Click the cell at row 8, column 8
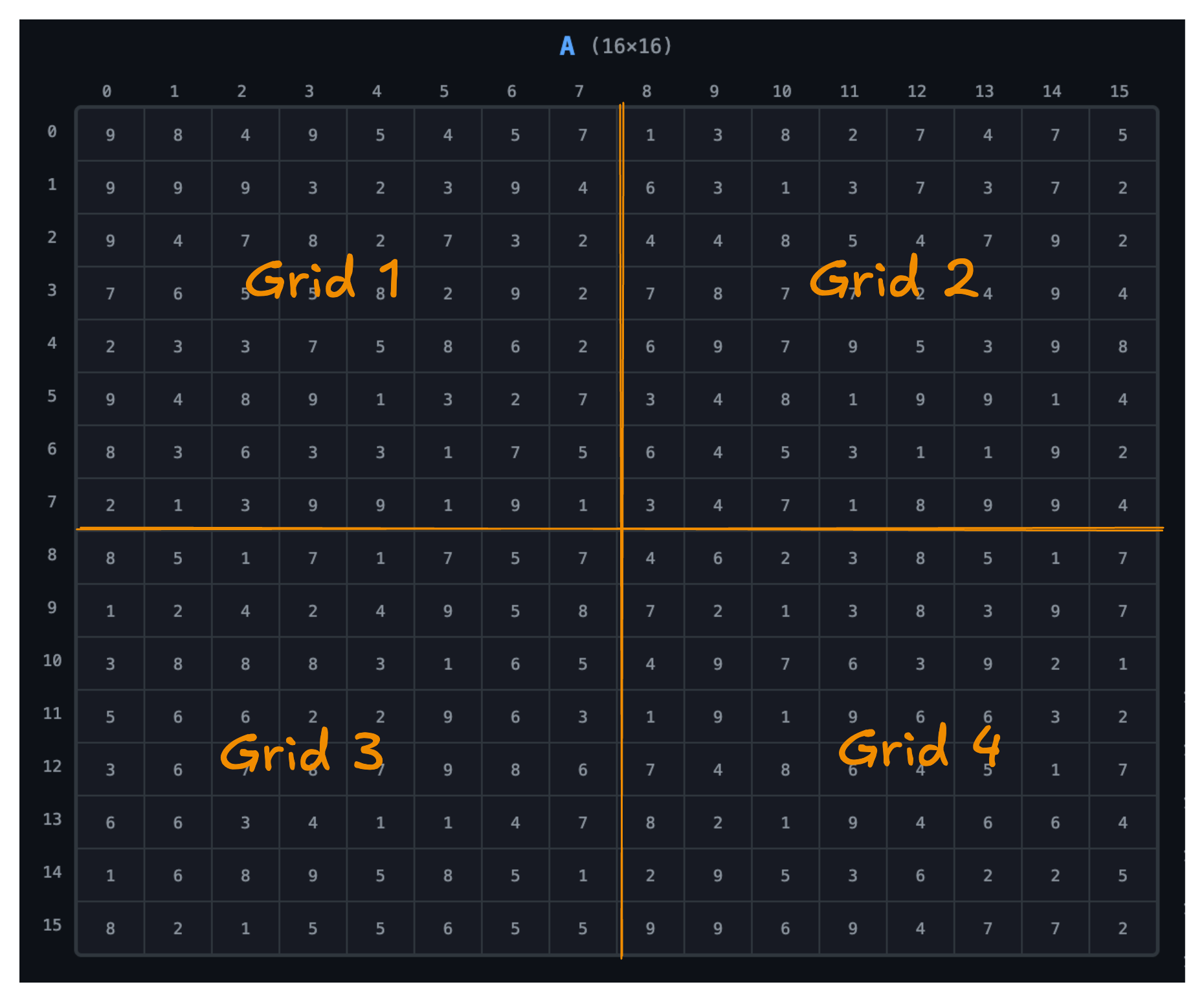The width and height of the screenshot is (1204, 1002). point(651,558)
